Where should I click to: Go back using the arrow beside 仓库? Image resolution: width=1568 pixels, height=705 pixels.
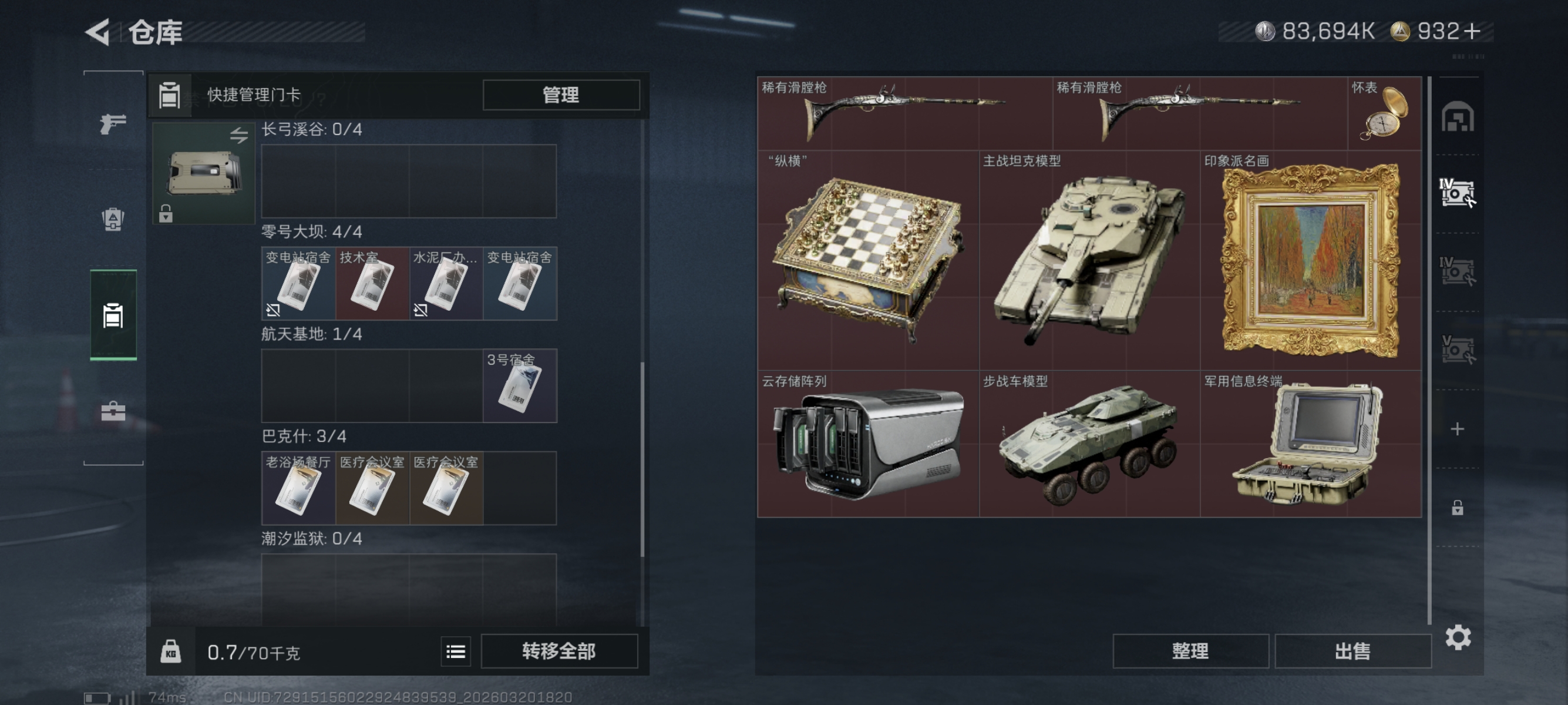tap(97, 32)
